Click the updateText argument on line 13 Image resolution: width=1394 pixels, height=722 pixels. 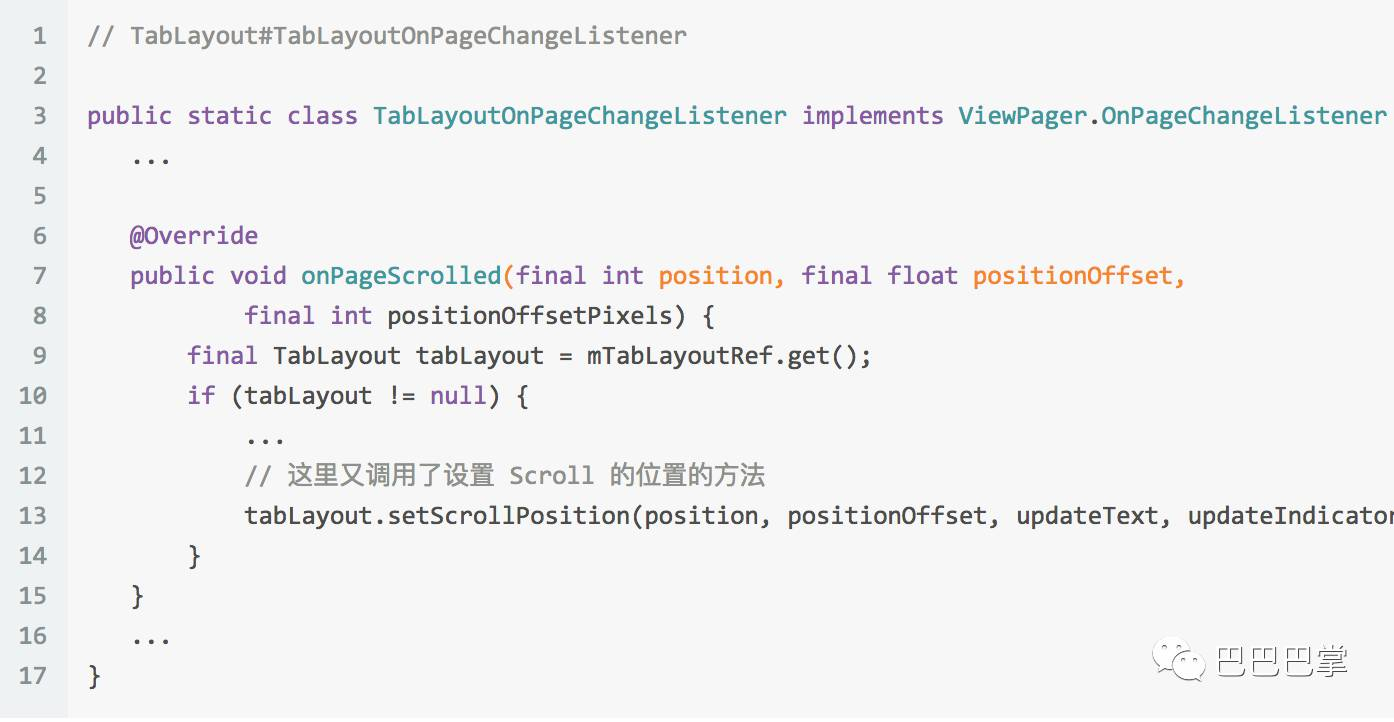point(1087,516)
